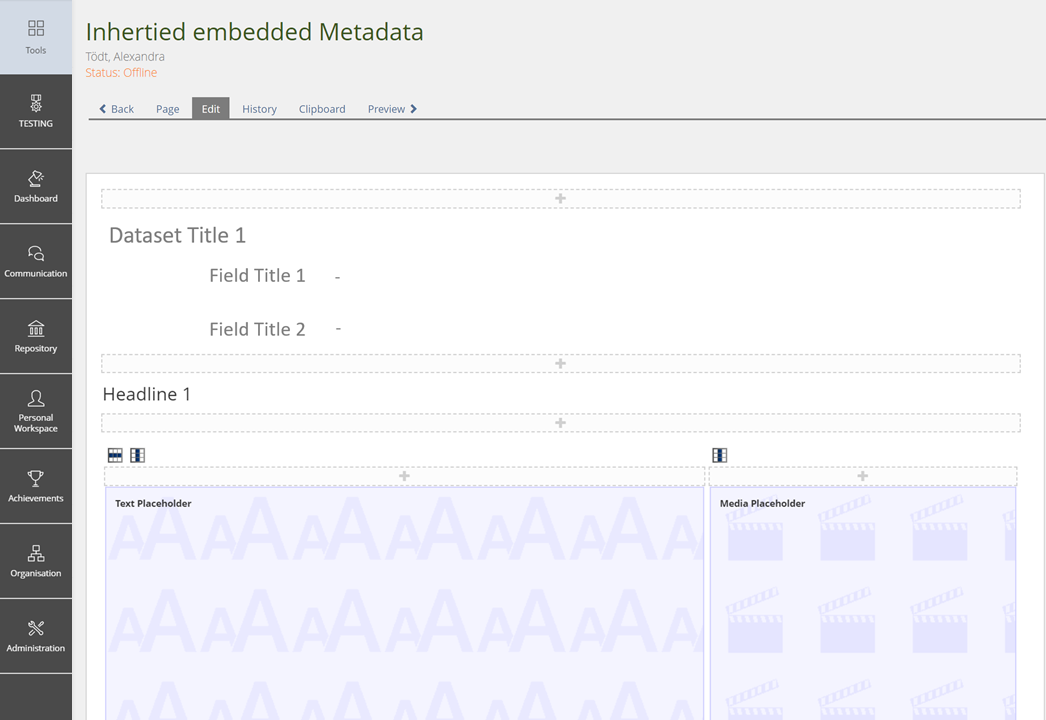
Task: Click the row layout icon above Text Placeholder
Action: click(x=115, y=455)
